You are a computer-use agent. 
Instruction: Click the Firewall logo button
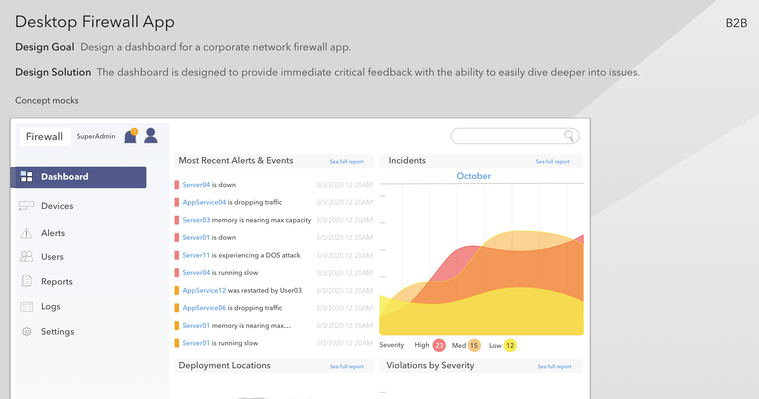tap(45, 137)
